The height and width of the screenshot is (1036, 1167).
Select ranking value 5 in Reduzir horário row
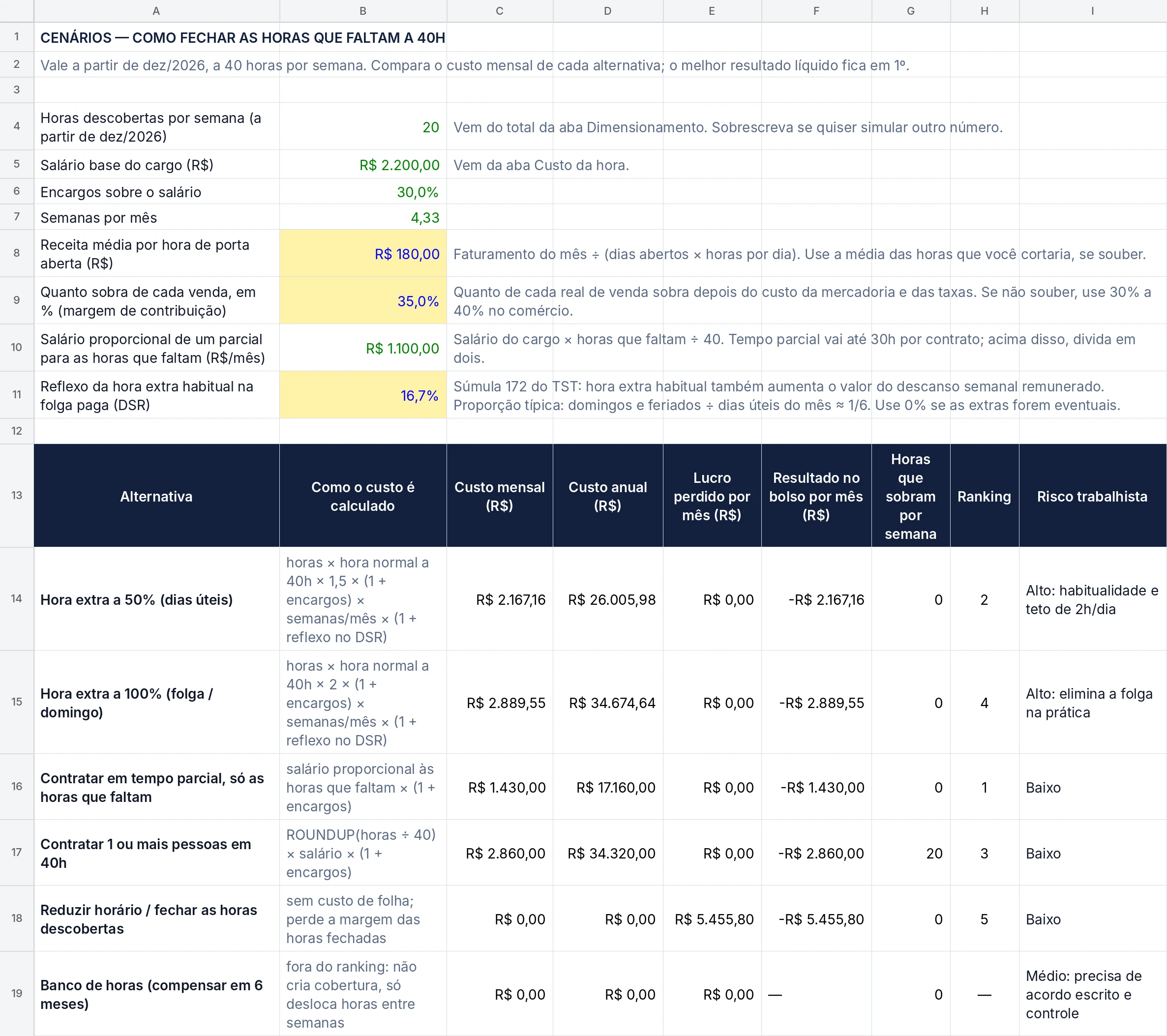pyautogui.click(x=984, y=919)
